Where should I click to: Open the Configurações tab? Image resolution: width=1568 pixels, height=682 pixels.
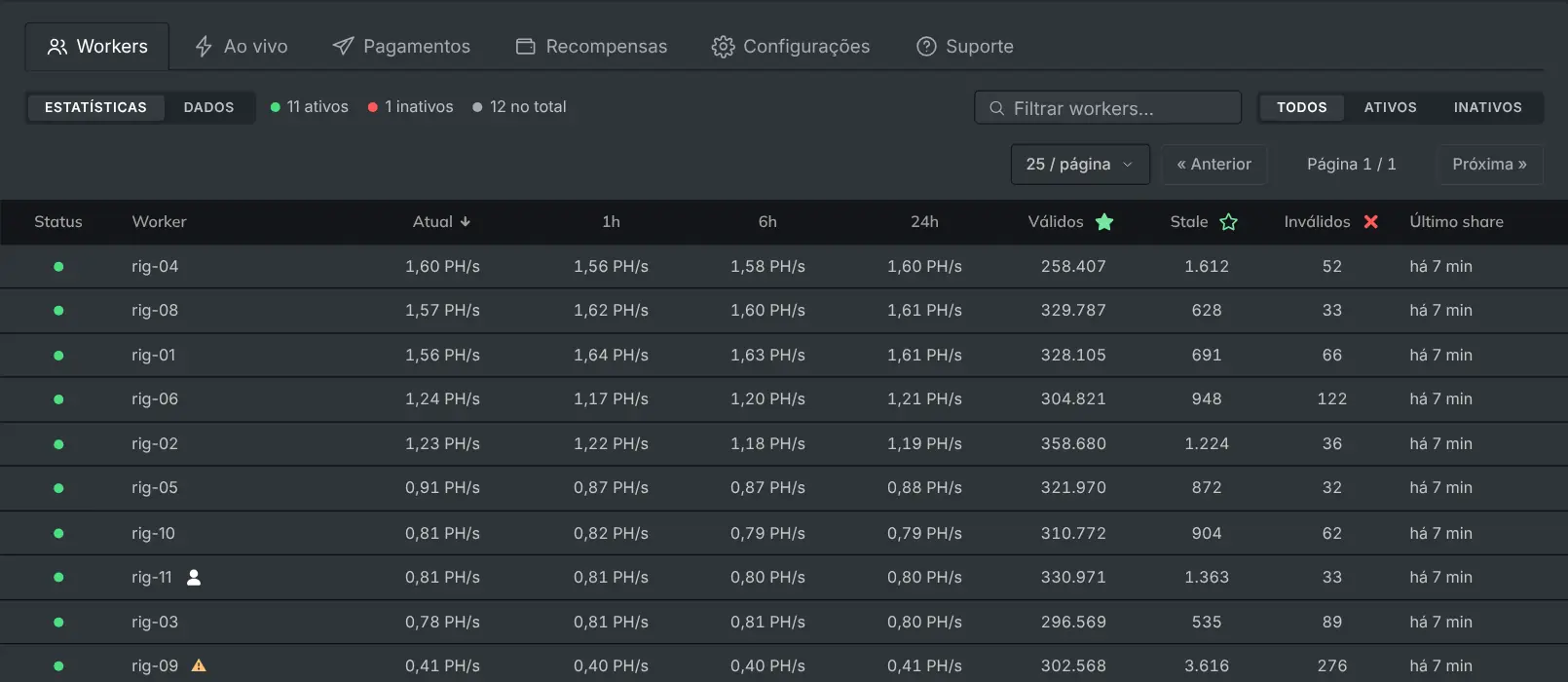point(791,47)
